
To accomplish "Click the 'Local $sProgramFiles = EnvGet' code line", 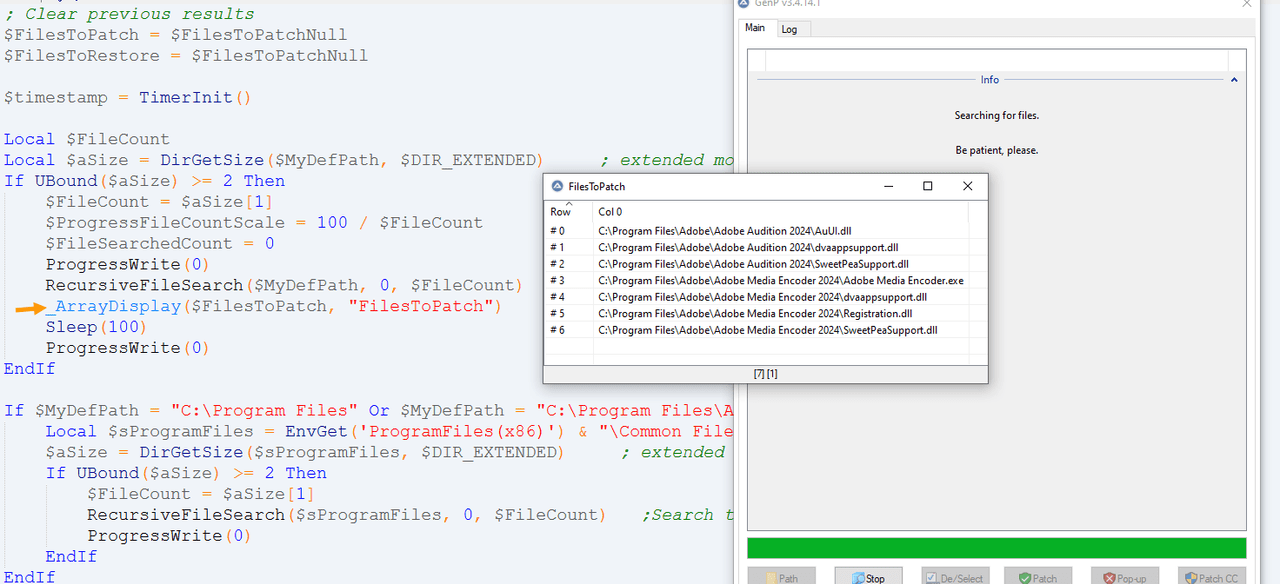I will tap(390, 432).
